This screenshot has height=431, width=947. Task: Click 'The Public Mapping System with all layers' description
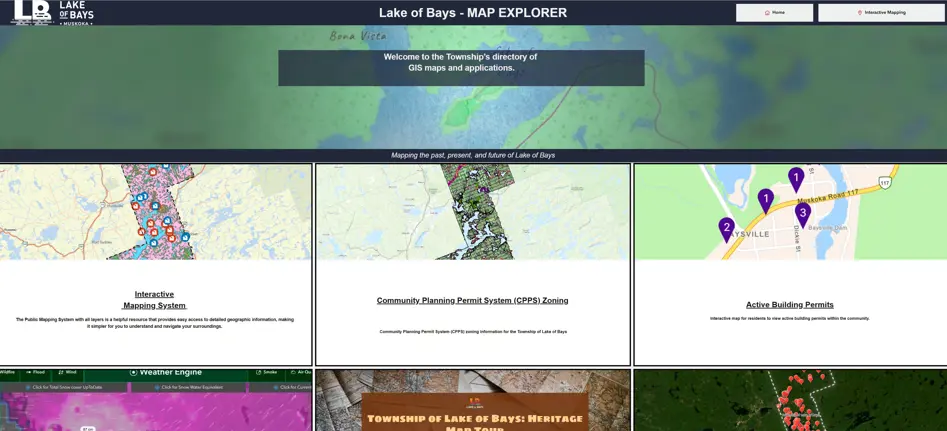[155, 322]
